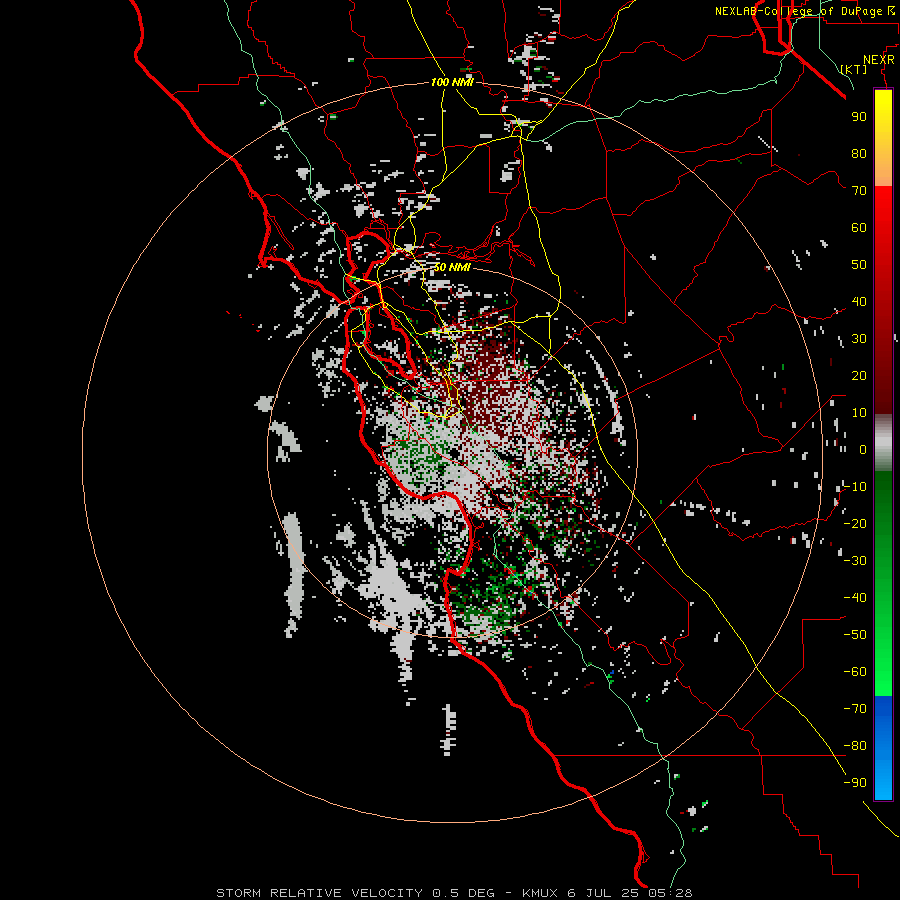Click the -10 value on velocity scale
900x900 pixels.
[x=855, y=487]
